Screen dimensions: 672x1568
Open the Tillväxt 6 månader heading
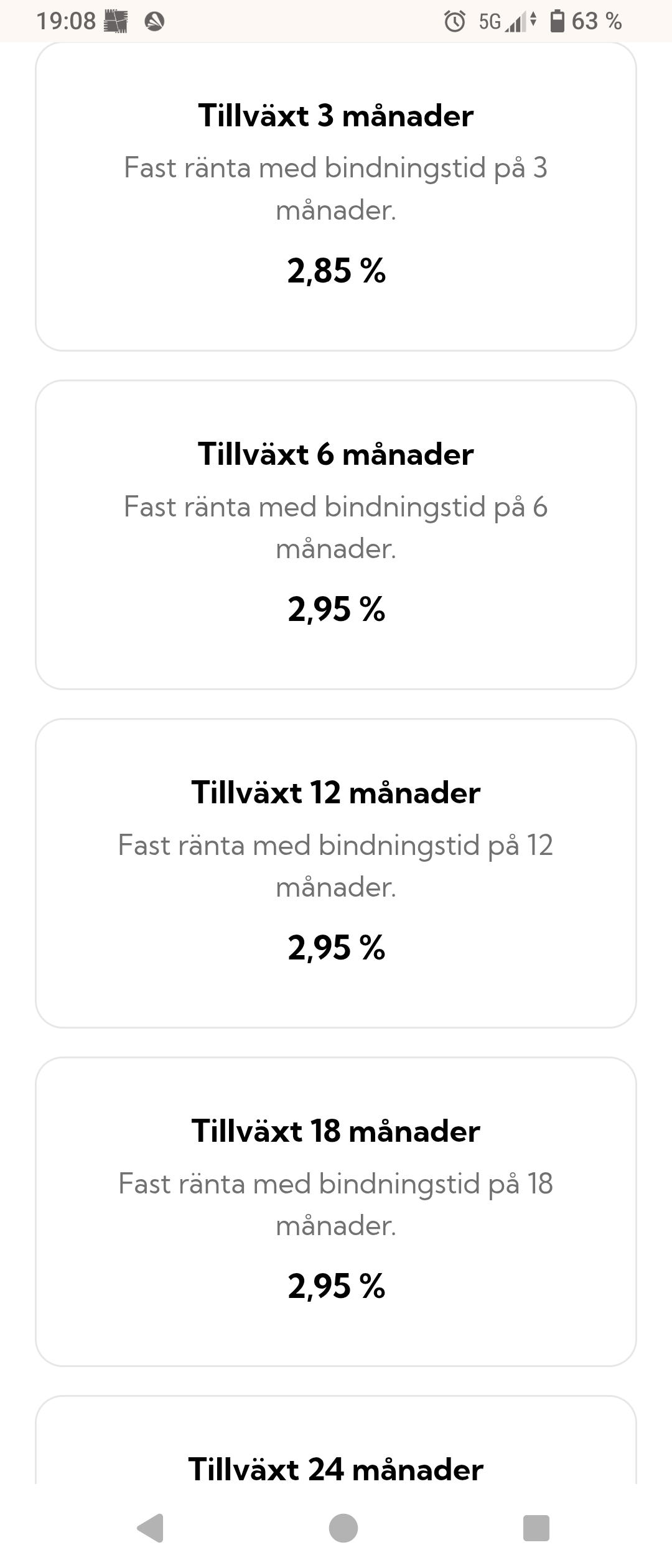[336, 454]
